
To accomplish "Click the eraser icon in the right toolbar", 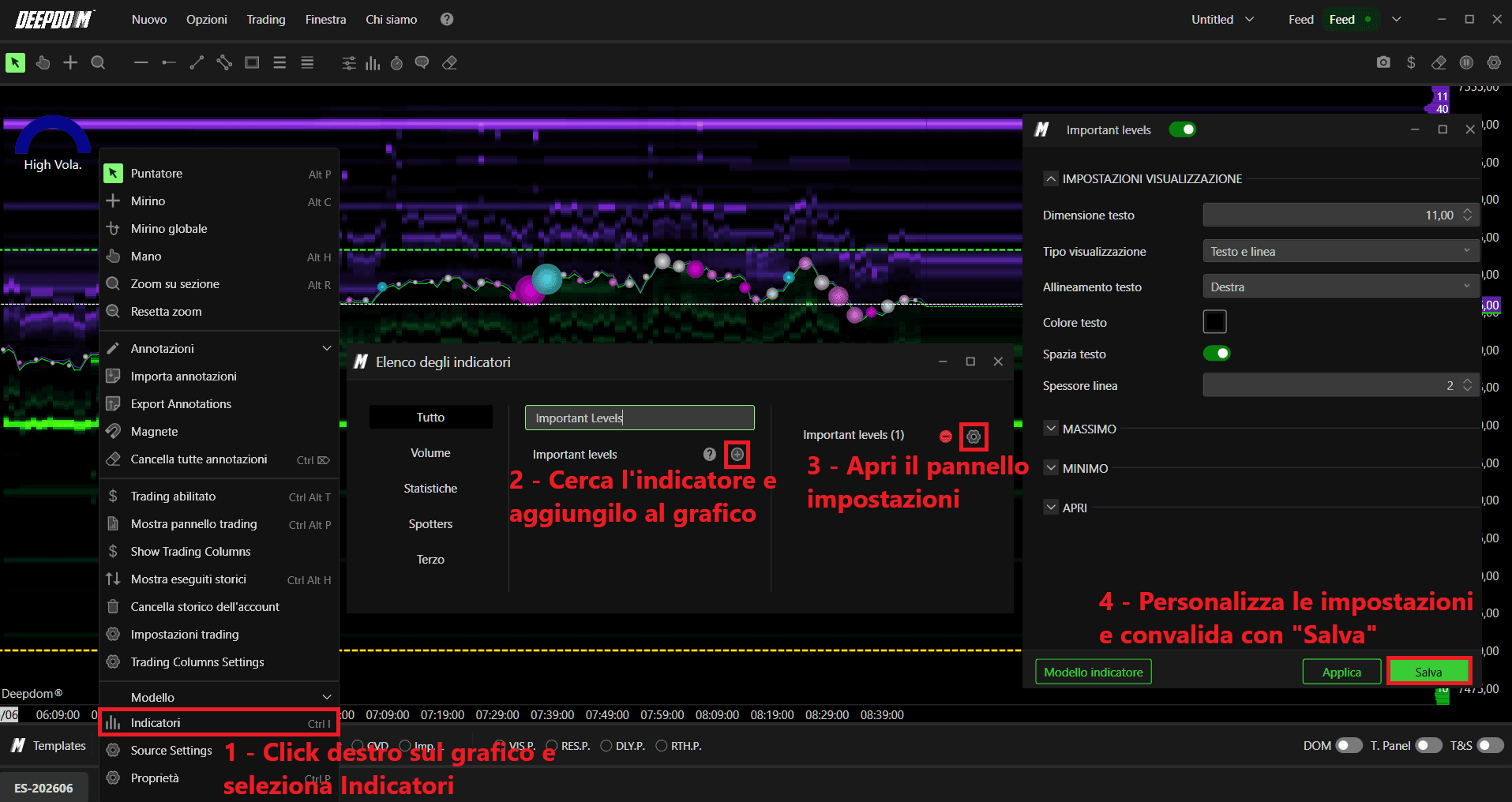I will click(1439, 62).
